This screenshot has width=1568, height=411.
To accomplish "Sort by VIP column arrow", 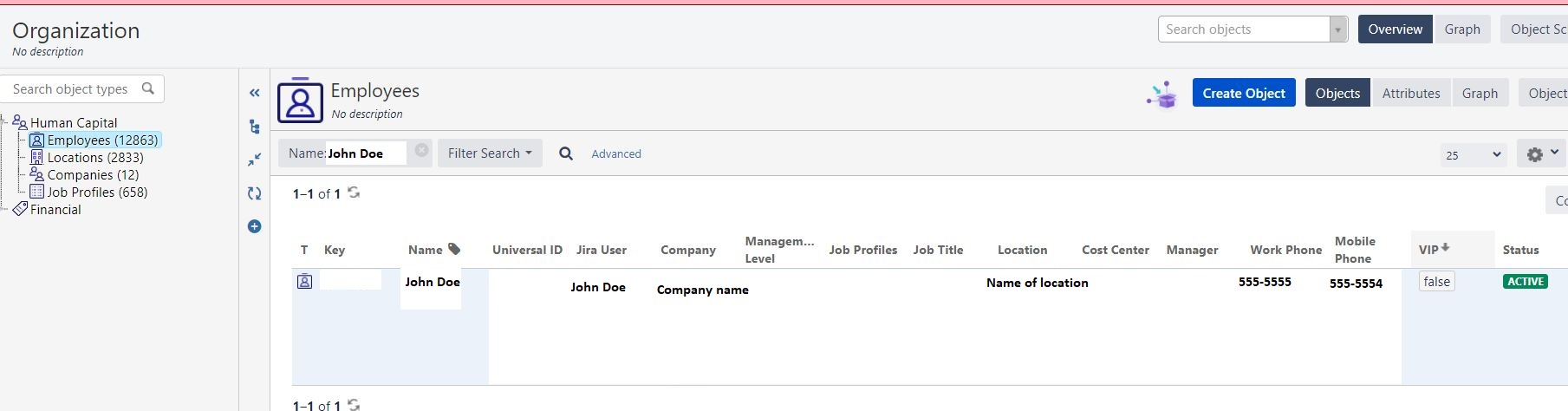I will (1446, 248).
